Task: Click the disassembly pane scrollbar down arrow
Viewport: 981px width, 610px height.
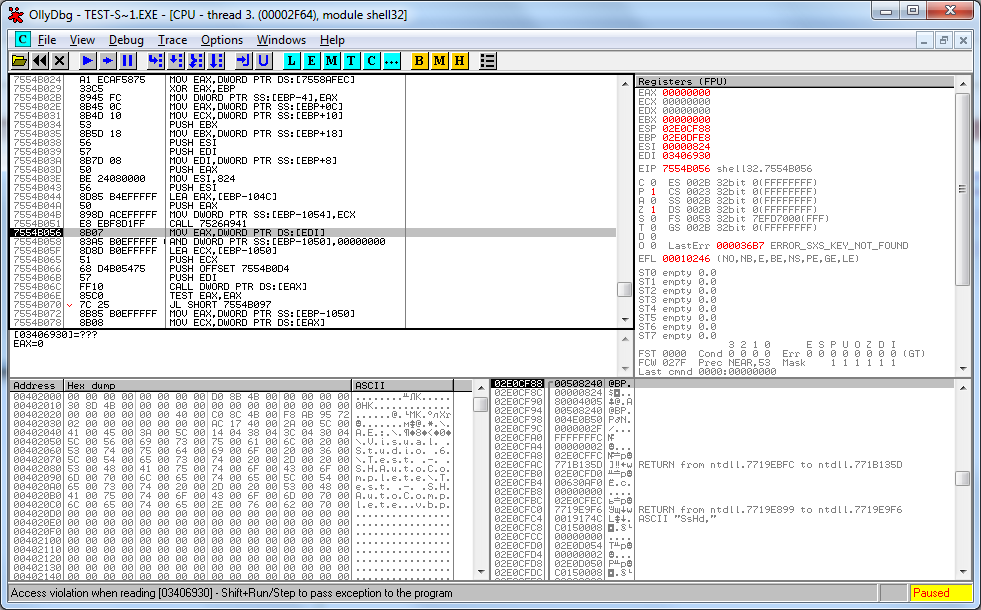Action: click(x=624, y=320)
